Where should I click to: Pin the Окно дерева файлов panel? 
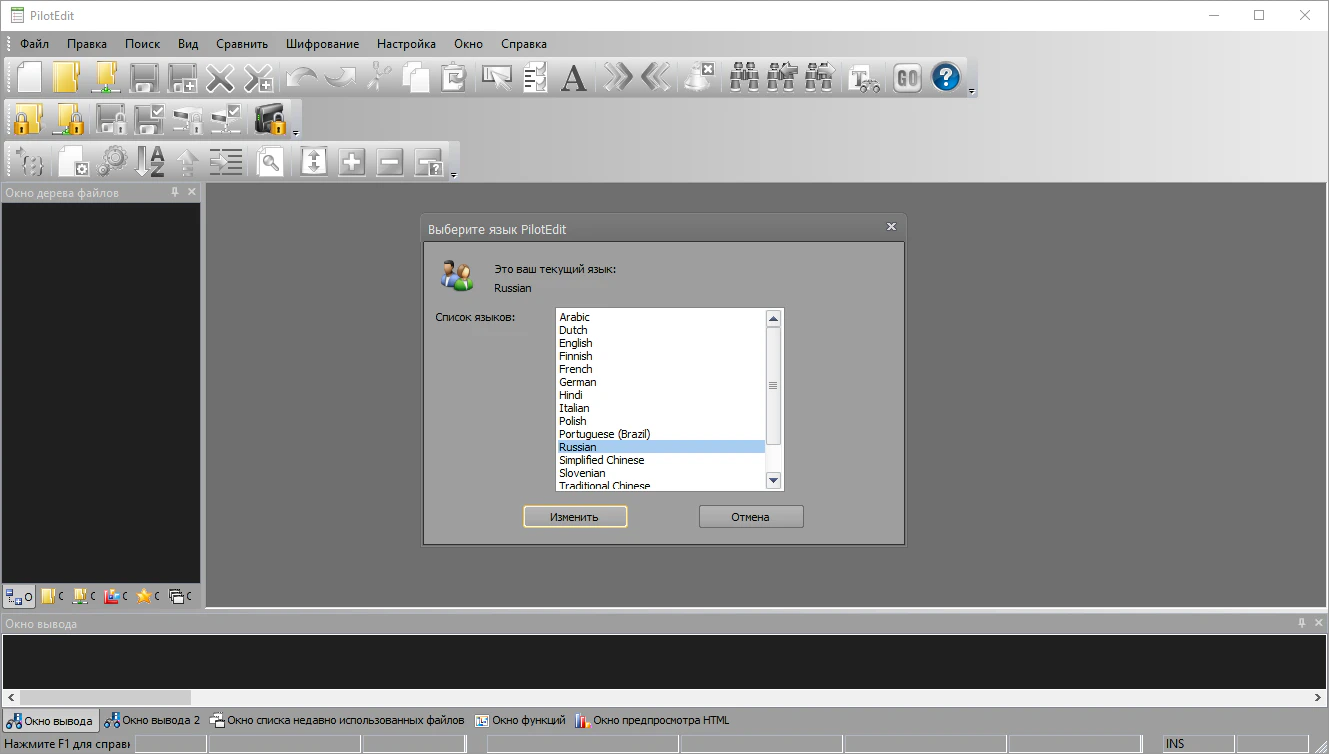click(175, 192)
